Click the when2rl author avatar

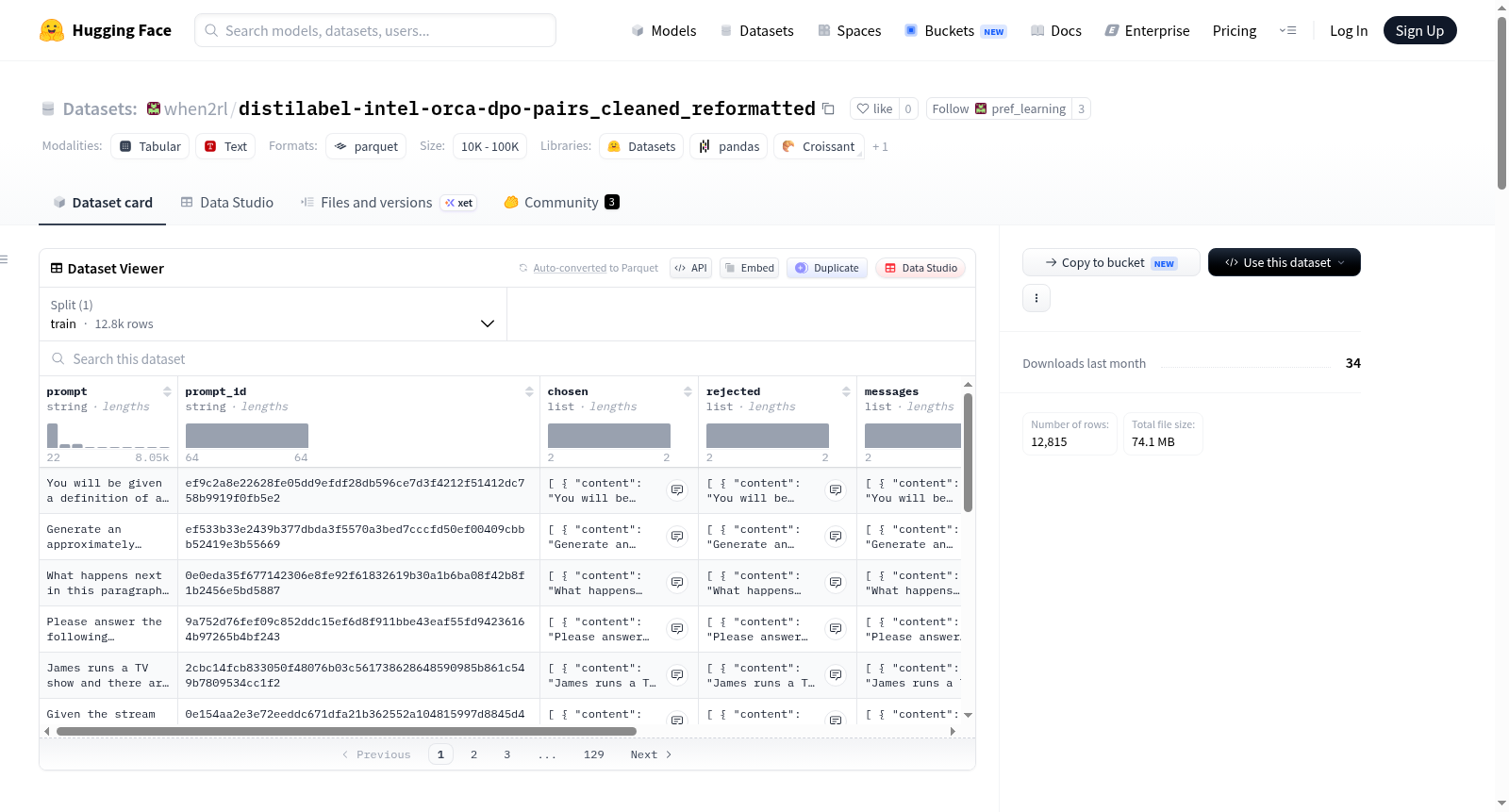click(154, 108)
